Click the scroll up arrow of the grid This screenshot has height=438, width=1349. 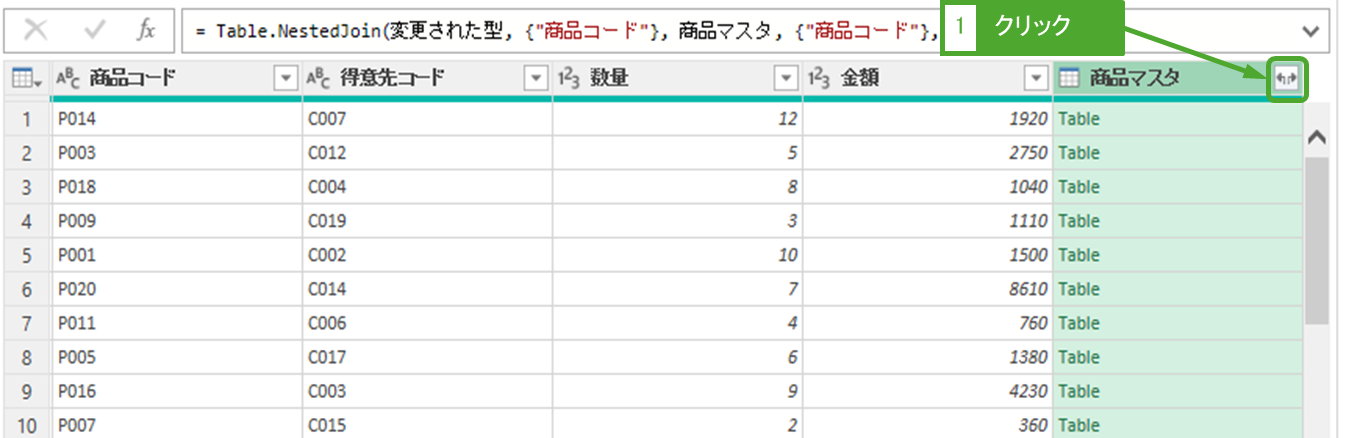(x=1317, y=138)
